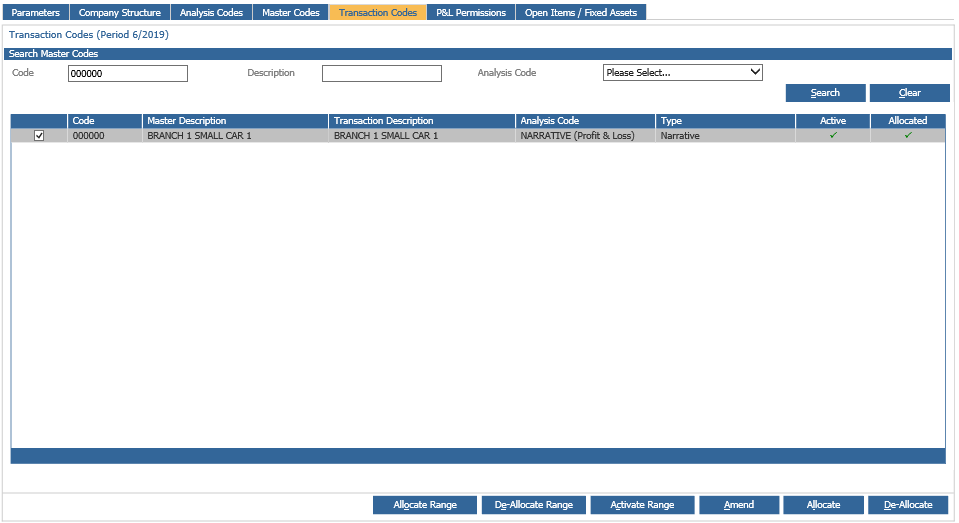
Task: Open the Analysis Code dropdown
Action: click(x=683, y=72)
